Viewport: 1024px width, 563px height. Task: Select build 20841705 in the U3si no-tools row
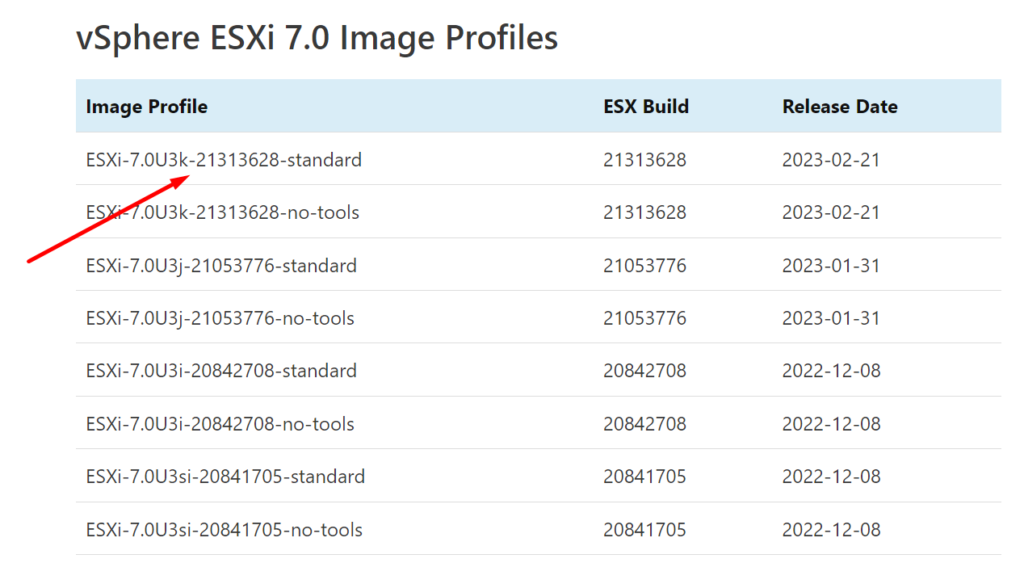point(645,530)
